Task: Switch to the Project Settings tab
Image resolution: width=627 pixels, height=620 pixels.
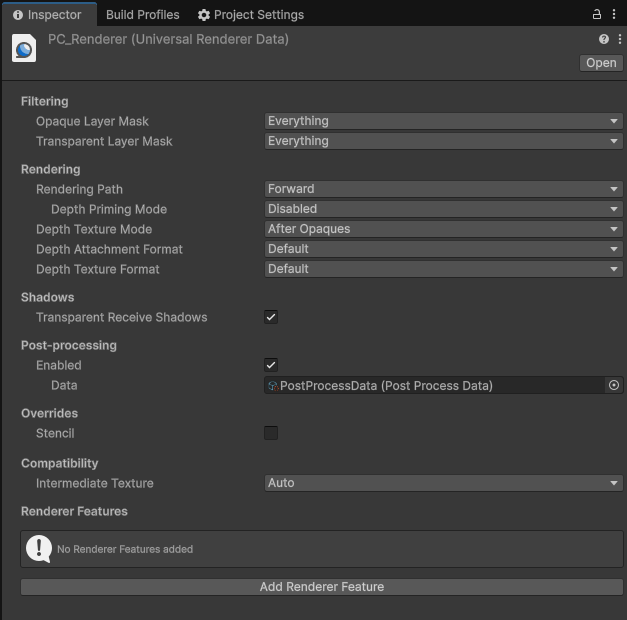Action: (x=251, y=15)
